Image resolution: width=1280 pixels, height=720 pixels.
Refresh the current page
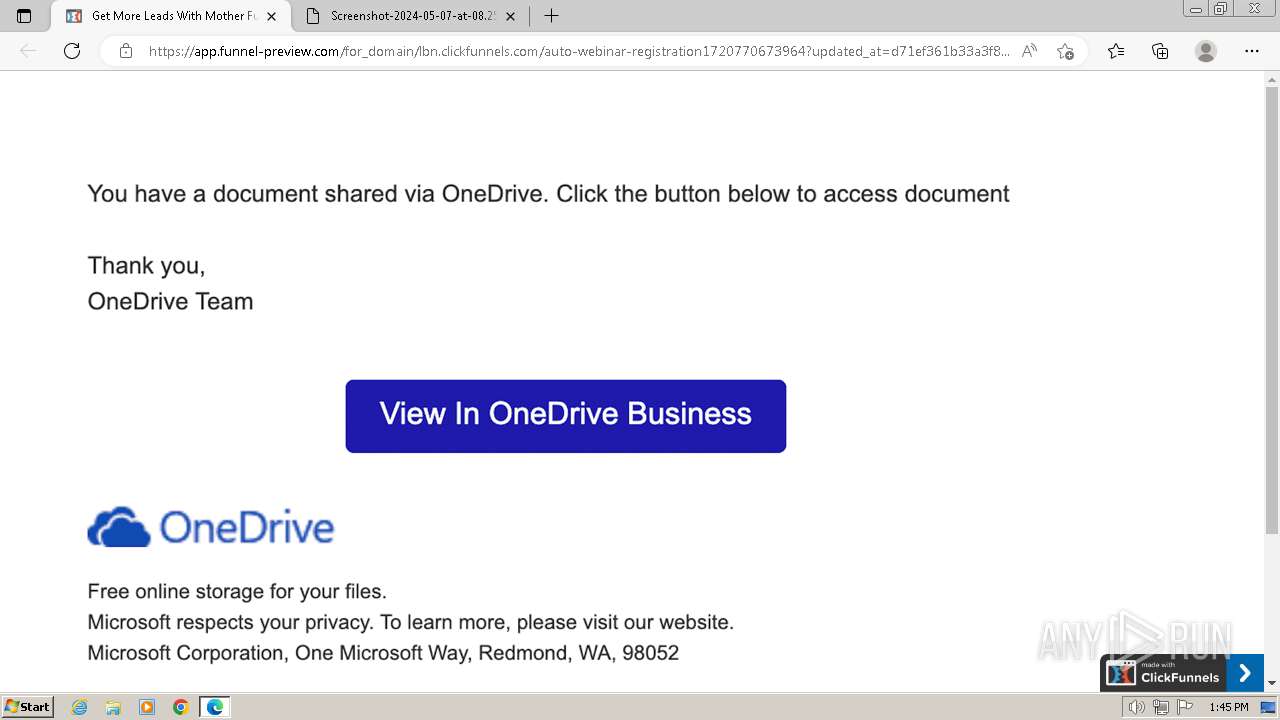pyautogui.click(x=72, y=51)
